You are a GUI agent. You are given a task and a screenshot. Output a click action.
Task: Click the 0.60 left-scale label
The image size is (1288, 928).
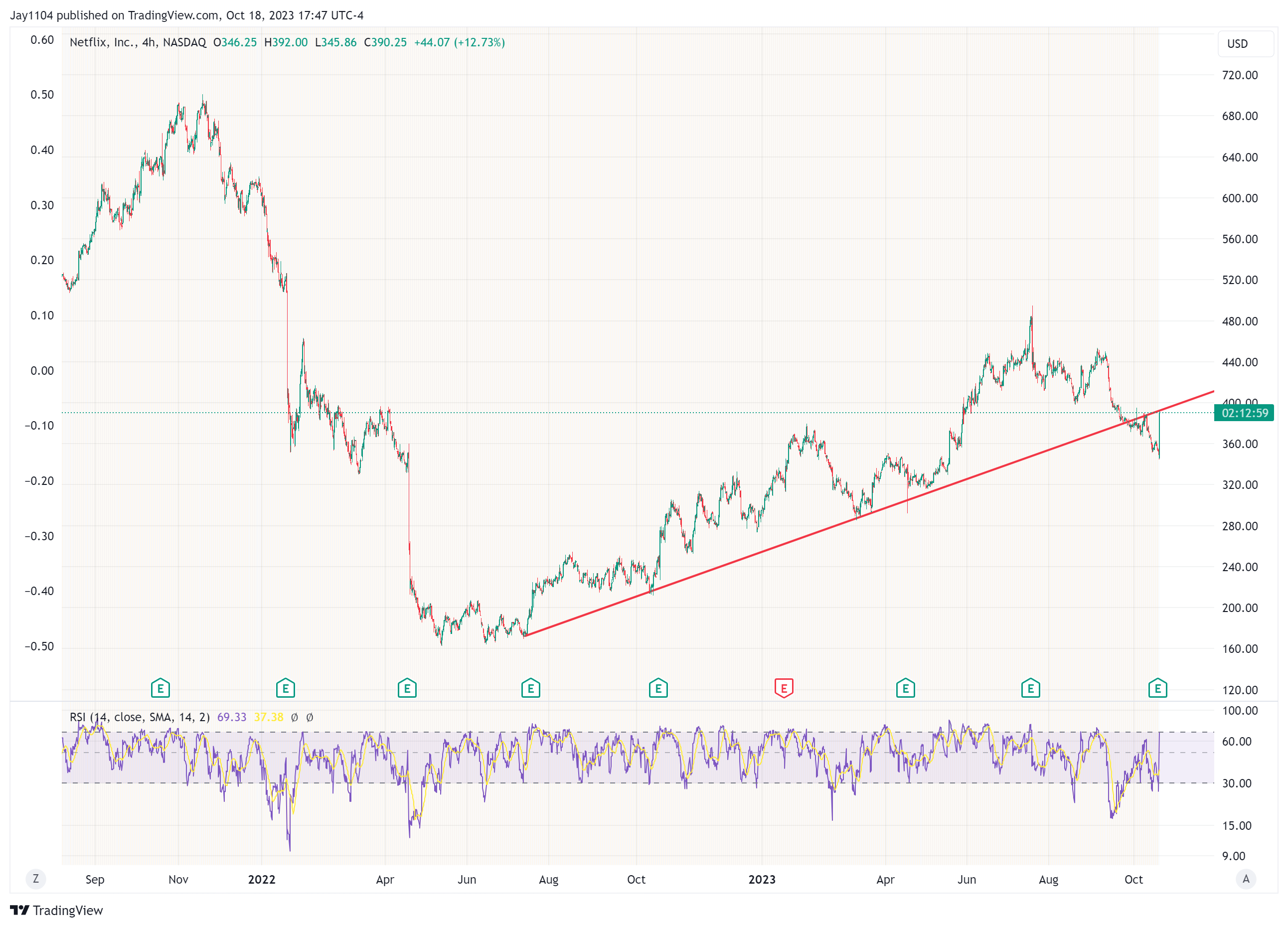pyautogui.click(x=42, y=40)
